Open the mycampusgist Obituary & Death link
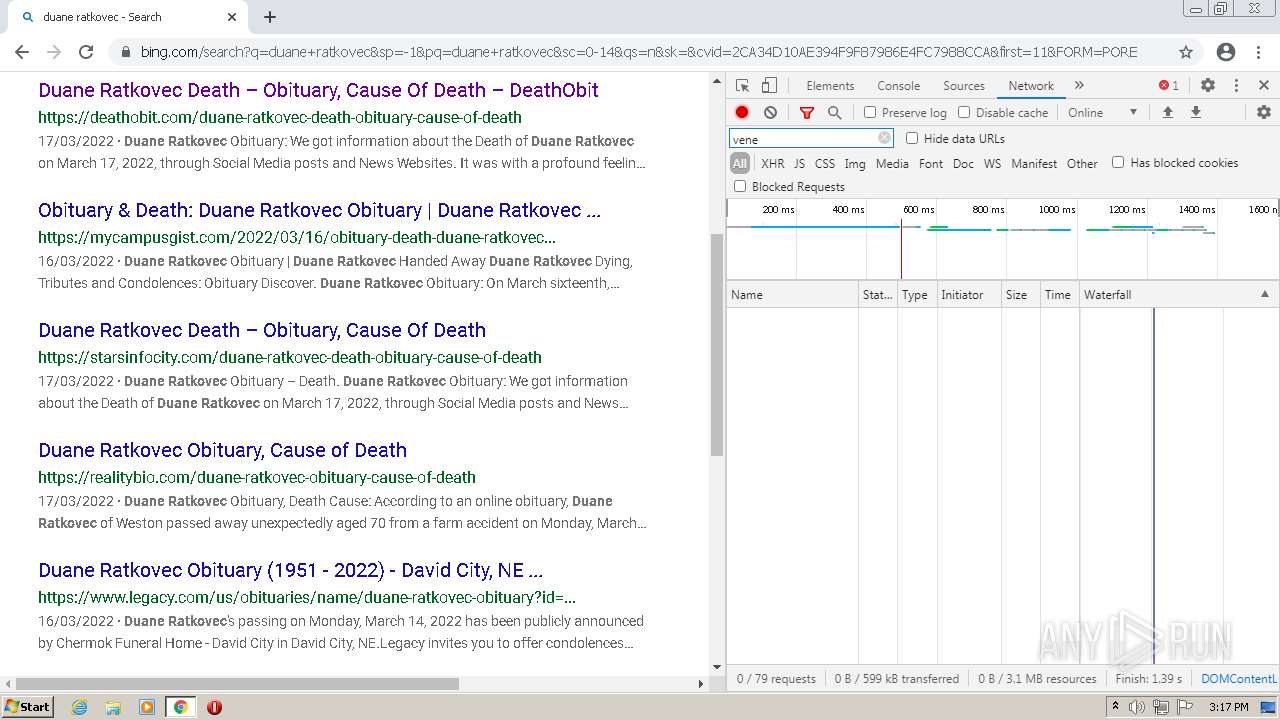The width and height of the screenshot is (1280, 720). coord(319,210)
